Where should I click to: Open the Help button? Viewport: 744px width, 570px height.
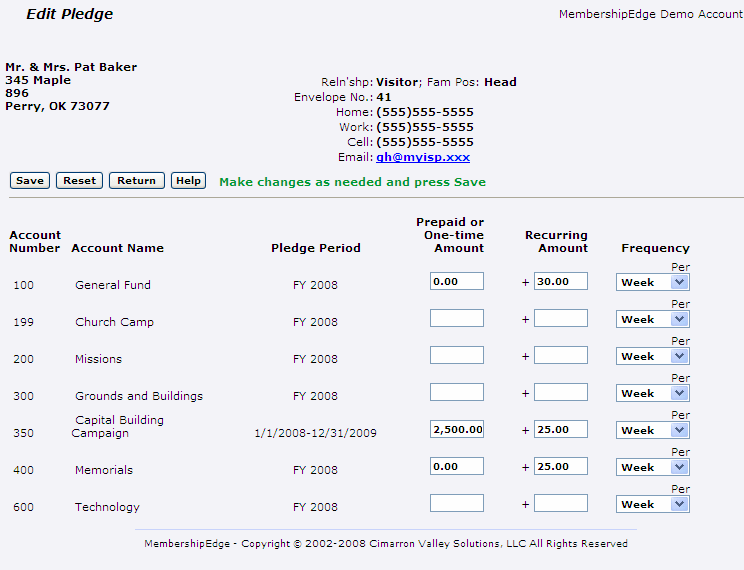pyautogui.click(x=188, y=181)
